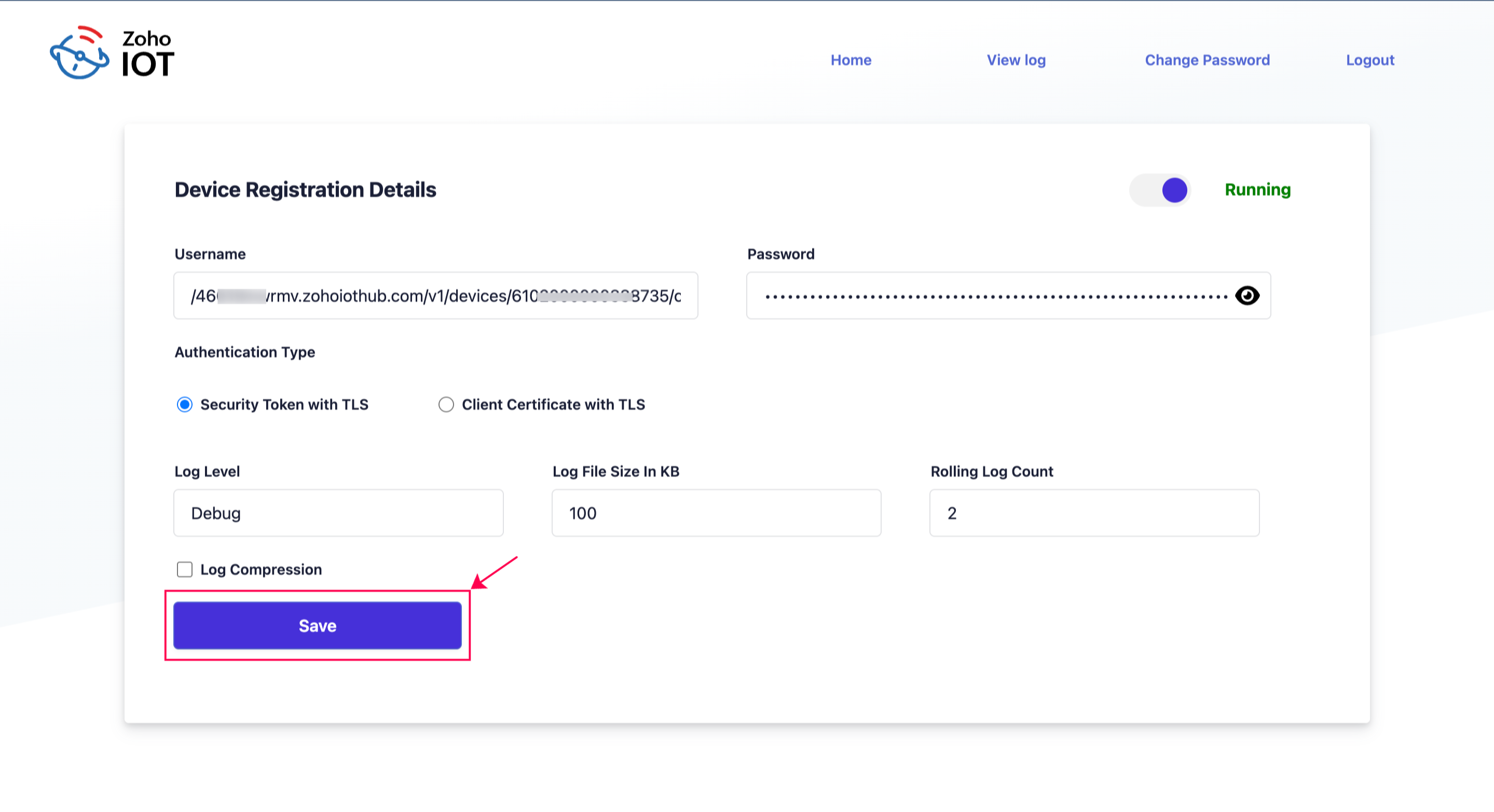
Task: Click the Rolling Log Count field
Action: 1094,513
